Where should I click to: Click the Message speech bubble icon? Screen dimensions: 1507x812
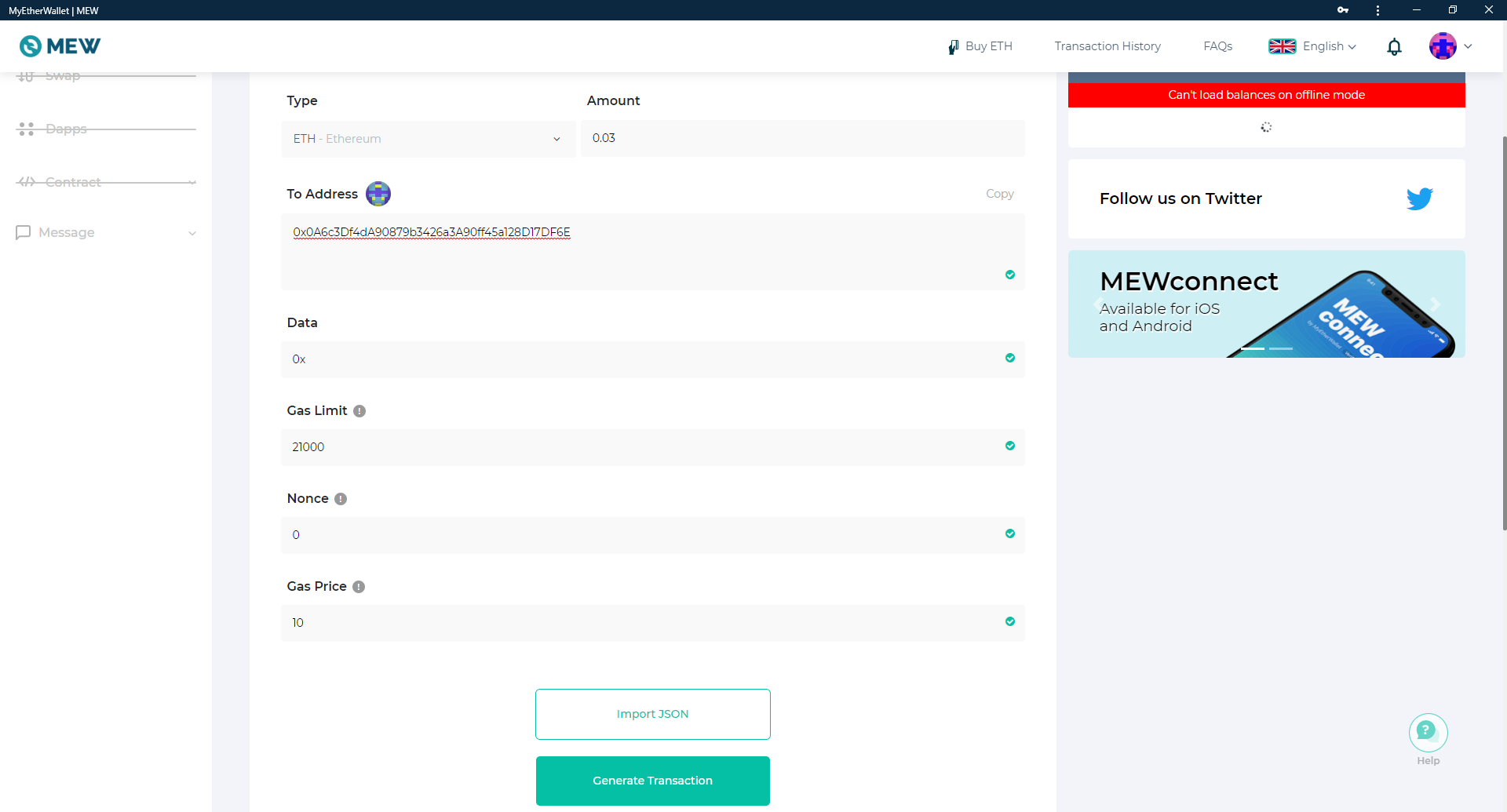click(x=24, y=232)
